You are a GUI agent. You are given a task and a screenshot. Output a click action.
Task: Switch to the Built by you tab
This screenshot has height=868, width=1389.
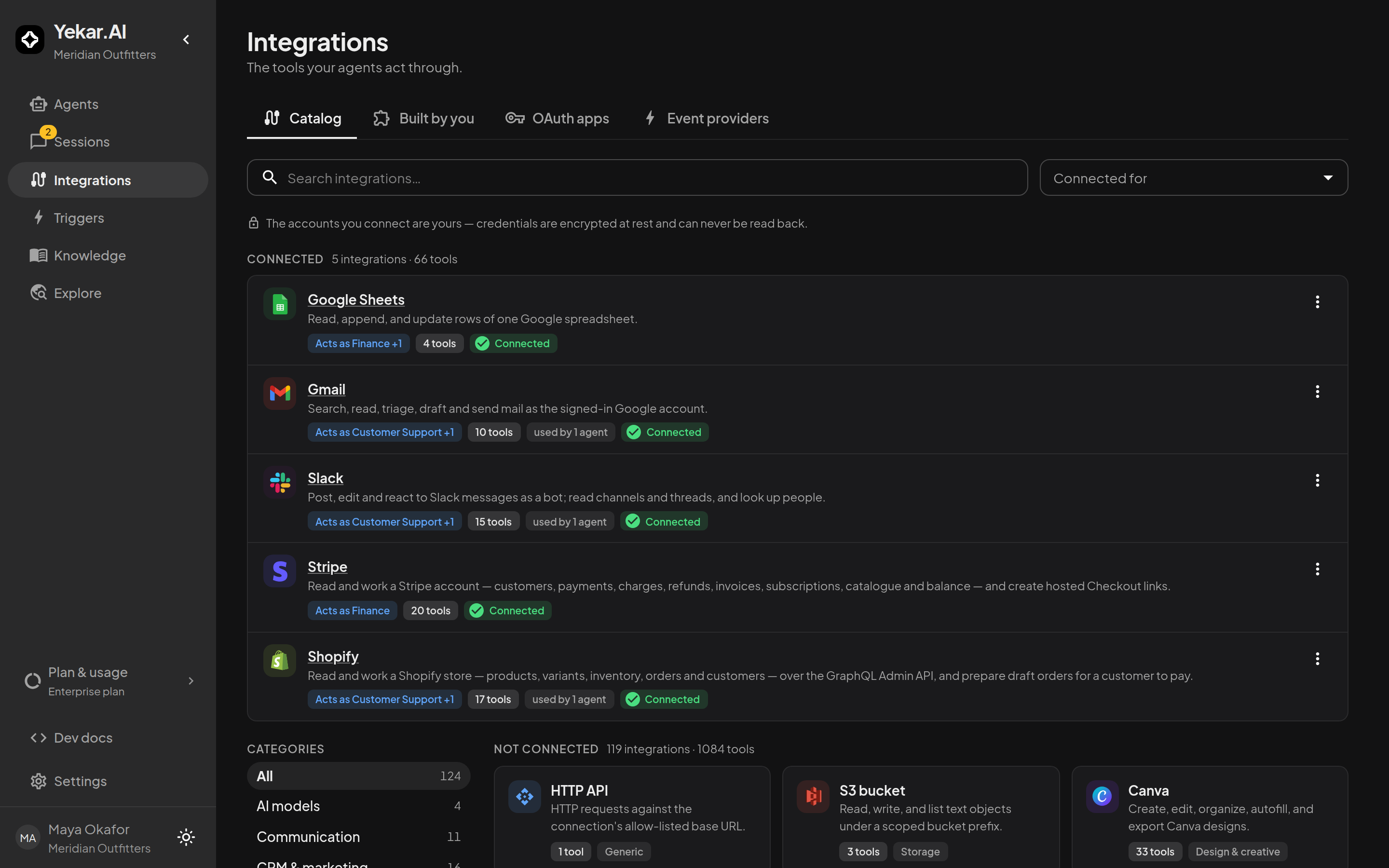click(423, 118)
